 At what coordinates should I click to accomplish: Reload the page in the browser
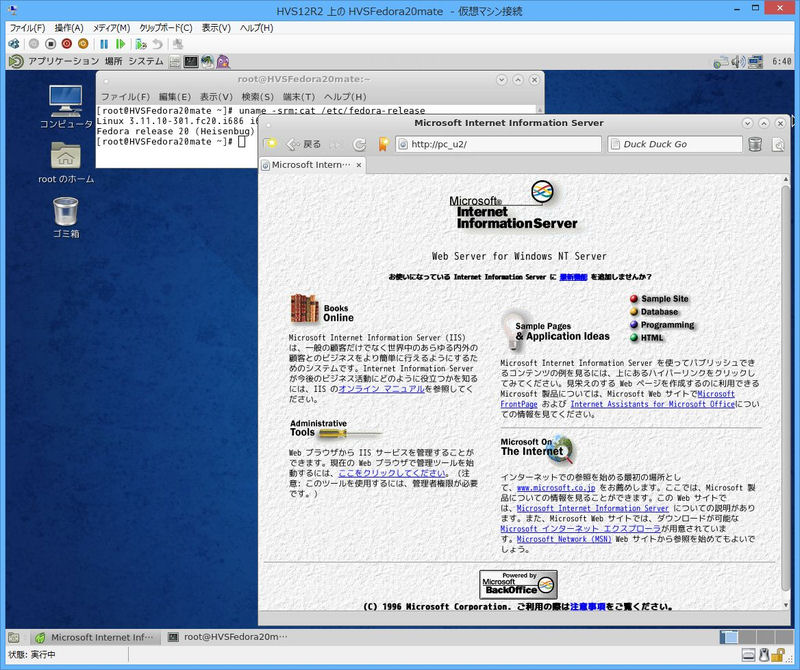pyautogui.click(x=360, y=144)
